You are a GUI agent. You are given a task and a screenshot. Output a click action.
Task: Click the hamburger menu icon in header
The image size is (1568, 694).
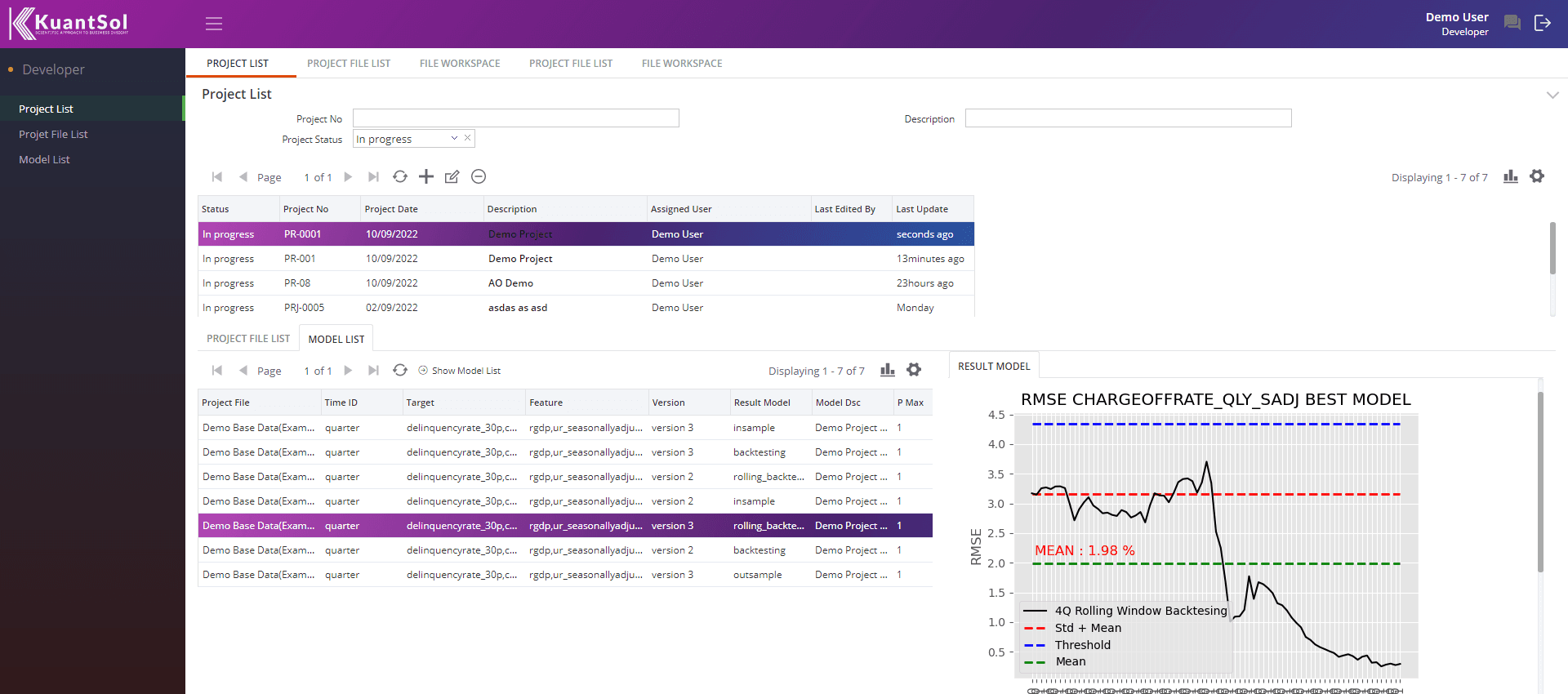(x=214, y=24)
